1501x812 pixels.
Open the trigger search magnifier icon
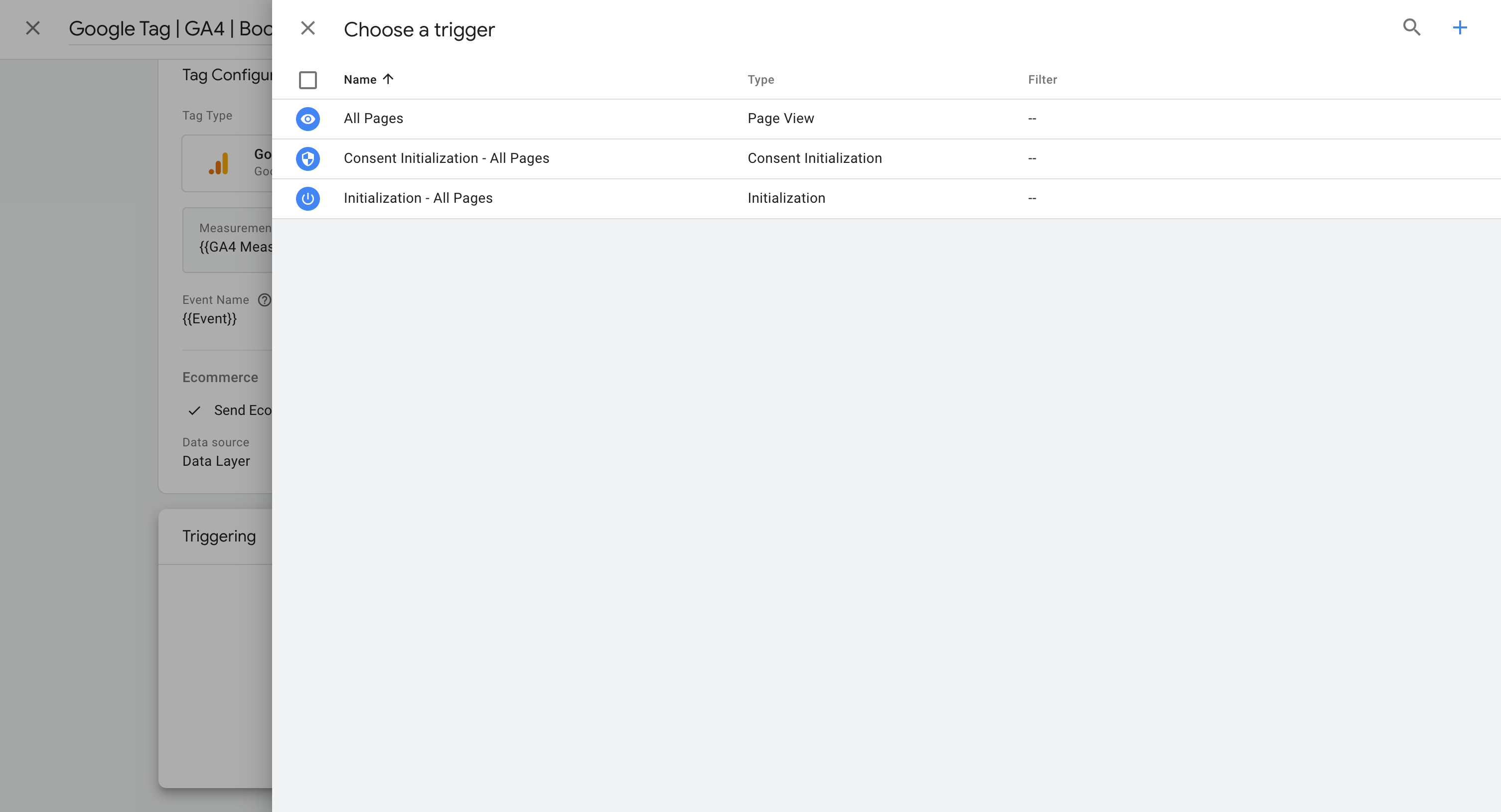pos(1411,27)
